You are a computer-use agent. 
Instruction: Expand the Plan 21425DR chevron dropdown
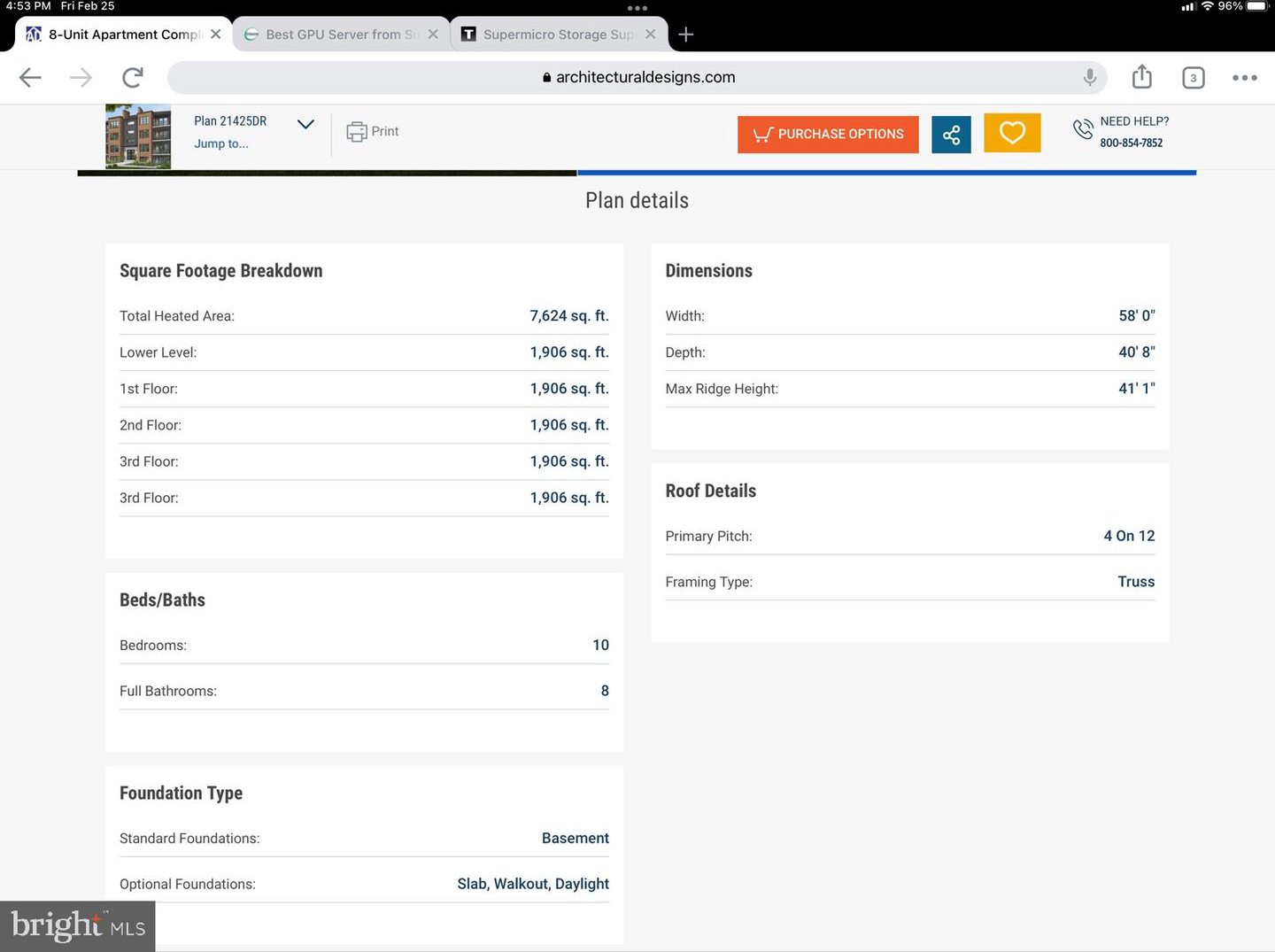[305, 124]
